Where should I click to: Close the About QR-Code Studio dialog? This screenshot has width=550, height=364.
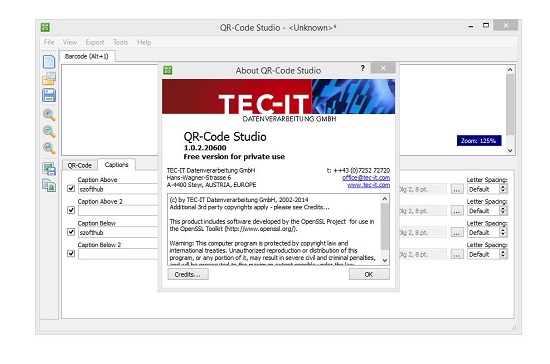click(383, 68)
